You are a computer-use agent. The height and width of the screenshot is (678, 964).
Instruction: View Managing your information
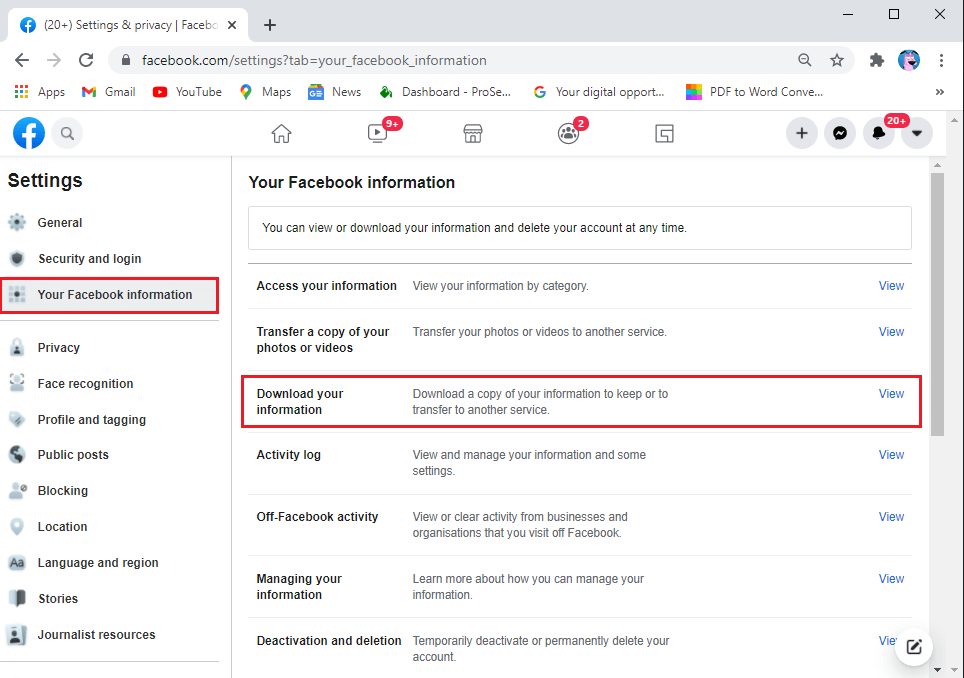pos(891,579)
